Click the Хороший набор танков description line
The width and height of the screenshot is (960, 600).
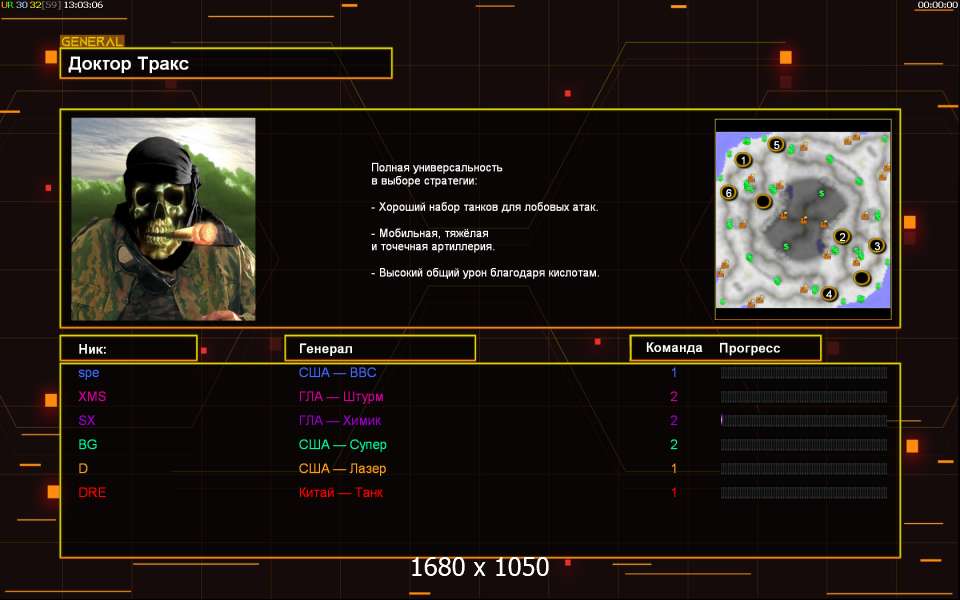point(484,207)
